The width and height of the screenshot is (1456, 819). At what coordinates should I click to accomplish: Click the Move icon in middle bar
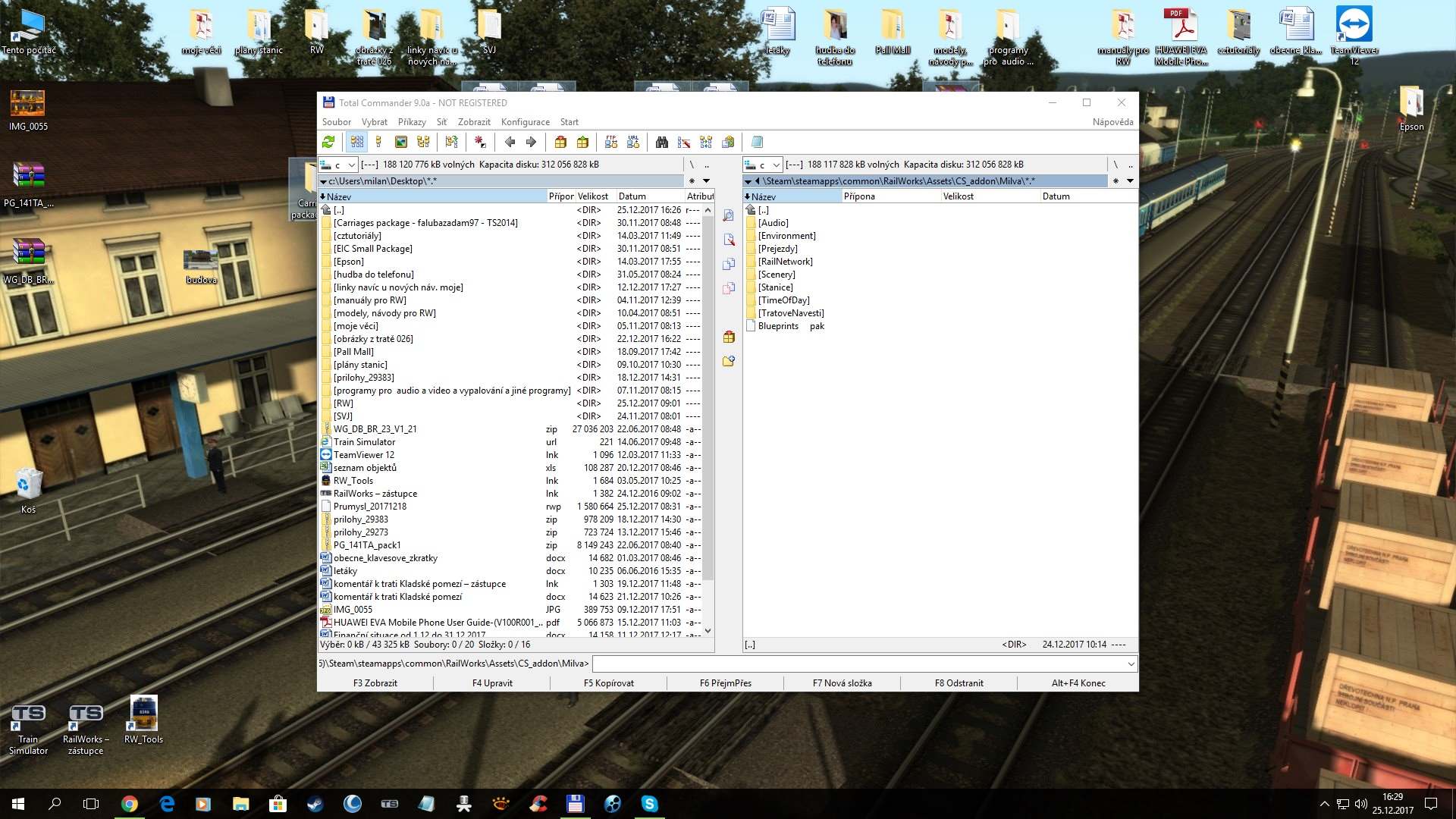(729, 288)
